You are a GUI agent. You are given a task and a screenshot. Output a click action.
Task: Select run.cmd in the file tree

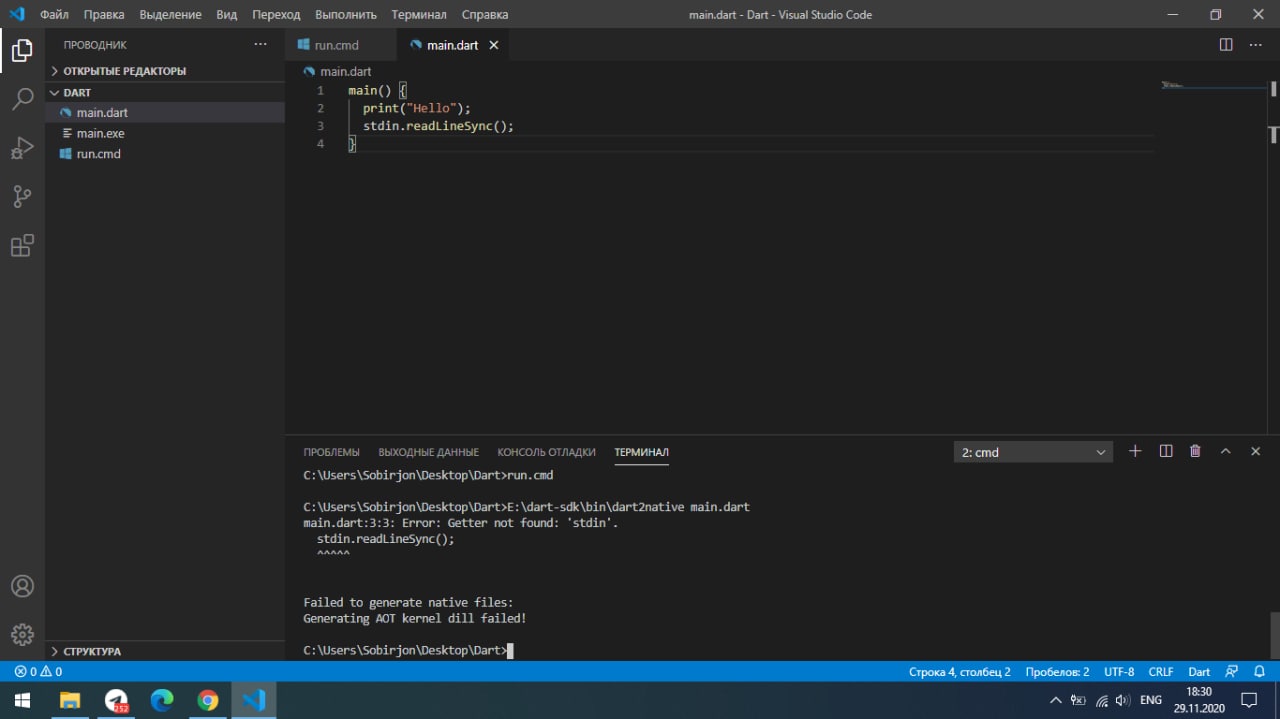[165, 154]
